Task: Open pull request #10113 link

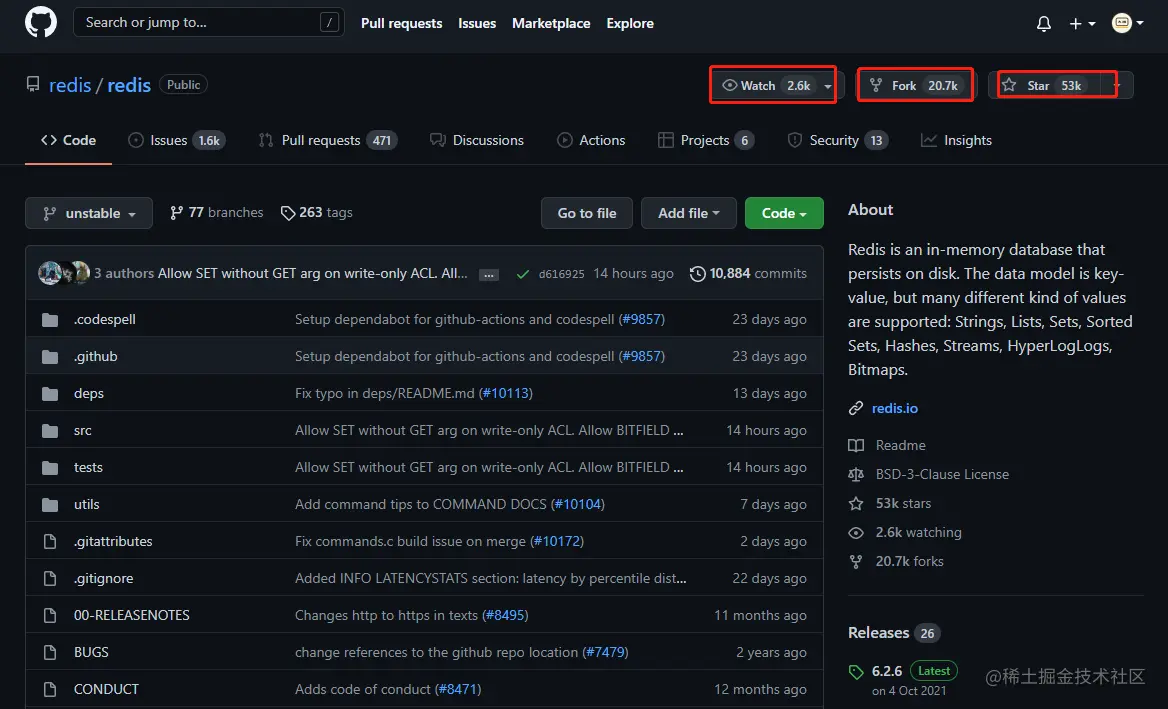Action: point(506,393)
